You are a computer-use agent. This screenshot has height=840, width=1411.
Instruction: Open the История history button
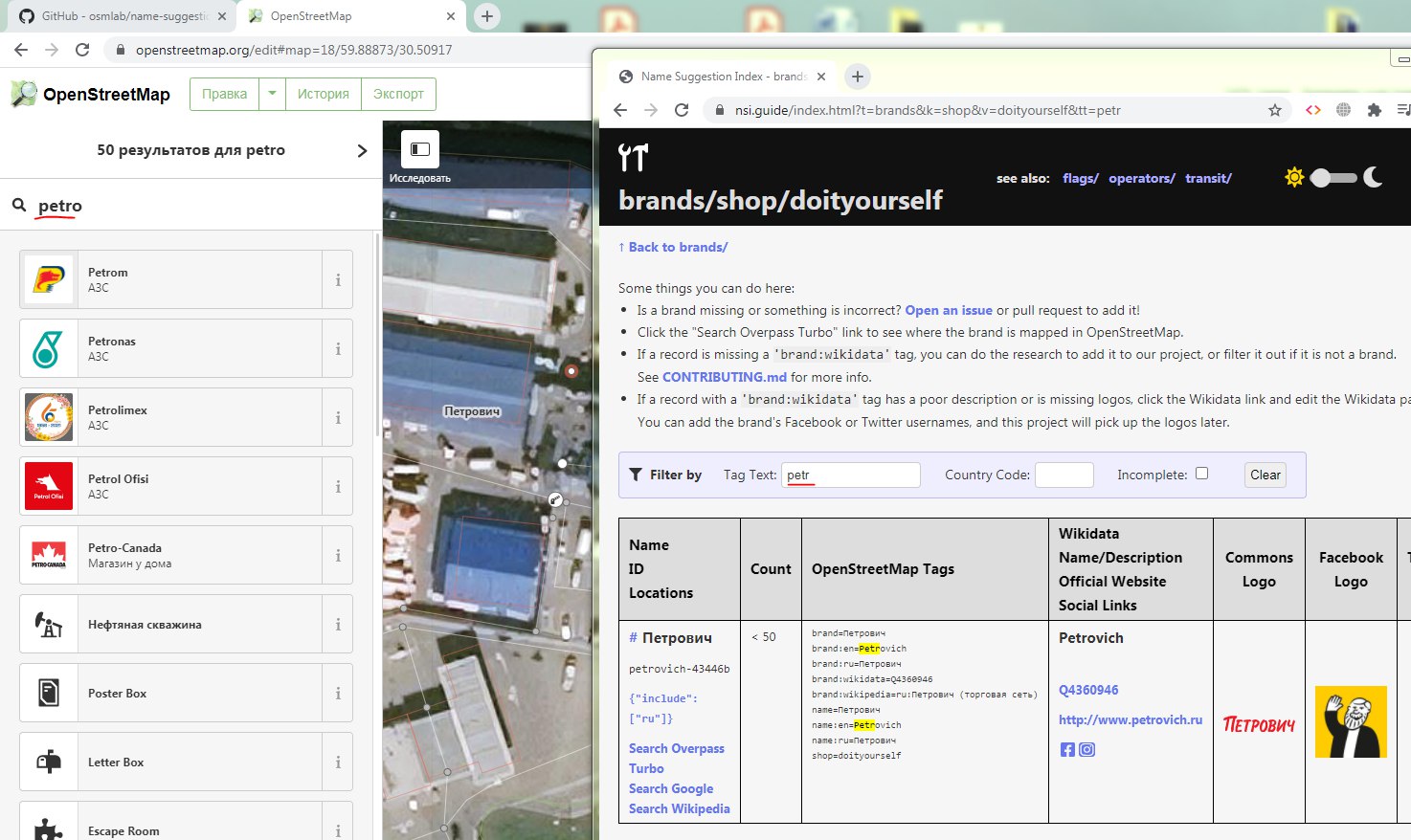tap(323, 94)
